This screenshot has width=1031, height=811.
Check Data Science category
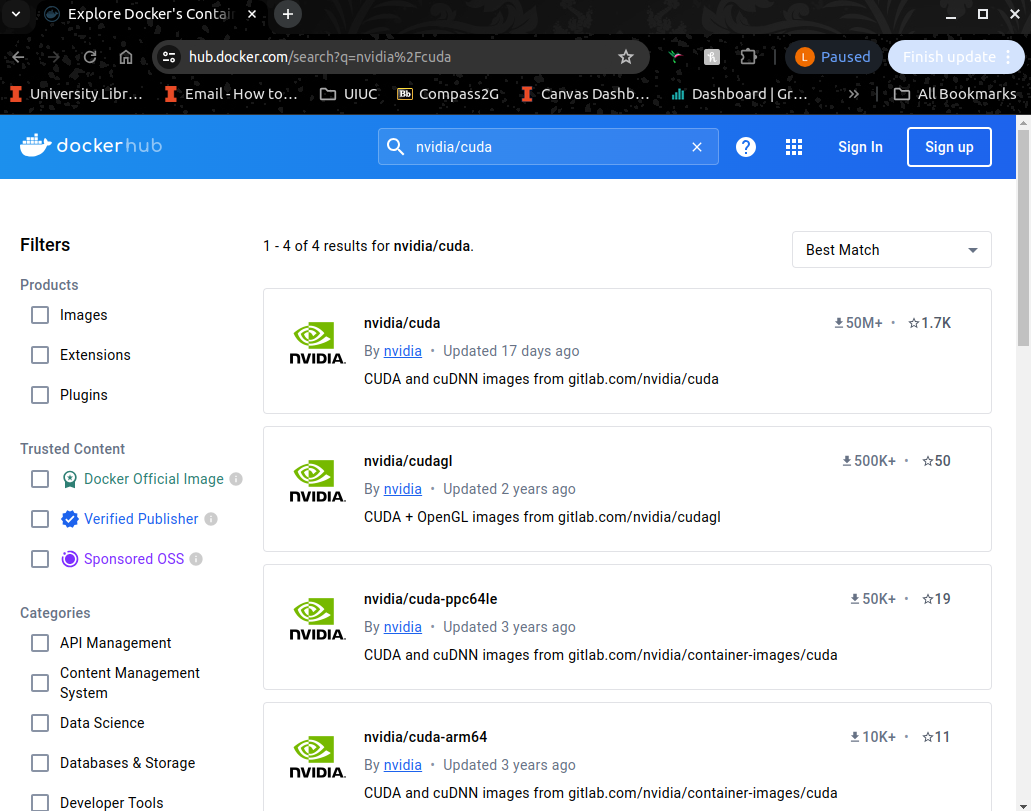(40, 723)
